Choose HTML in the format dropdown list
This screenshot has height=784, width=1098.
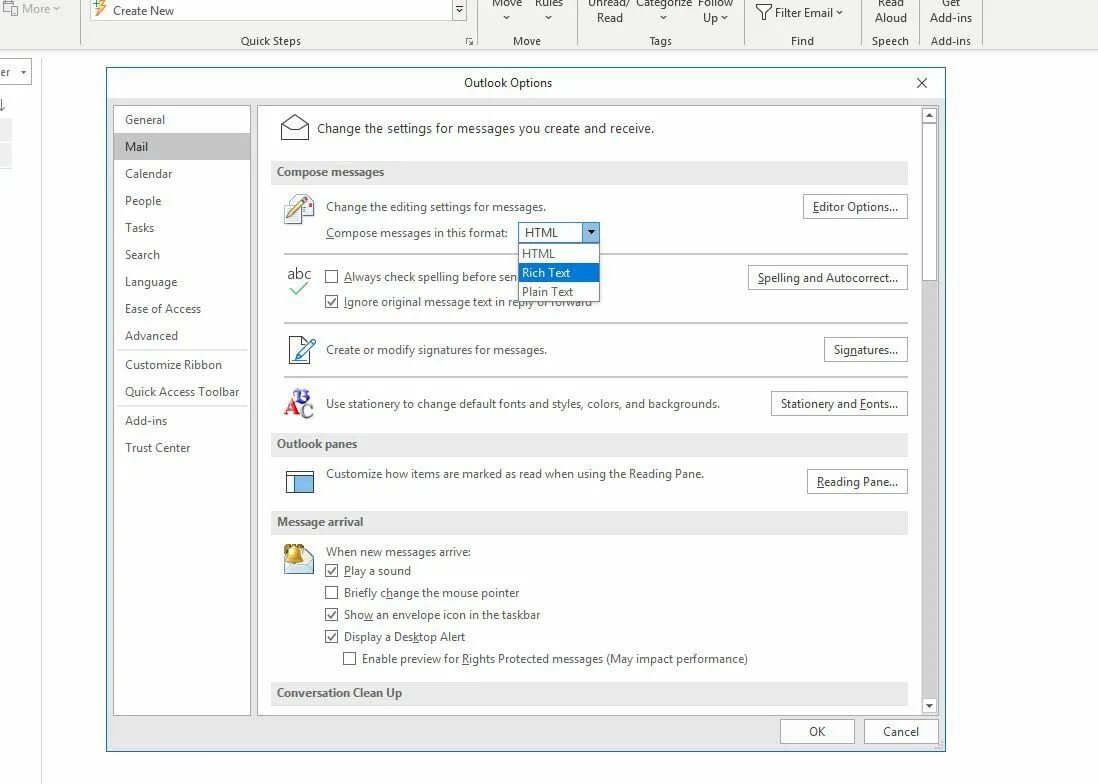point(559,254)
